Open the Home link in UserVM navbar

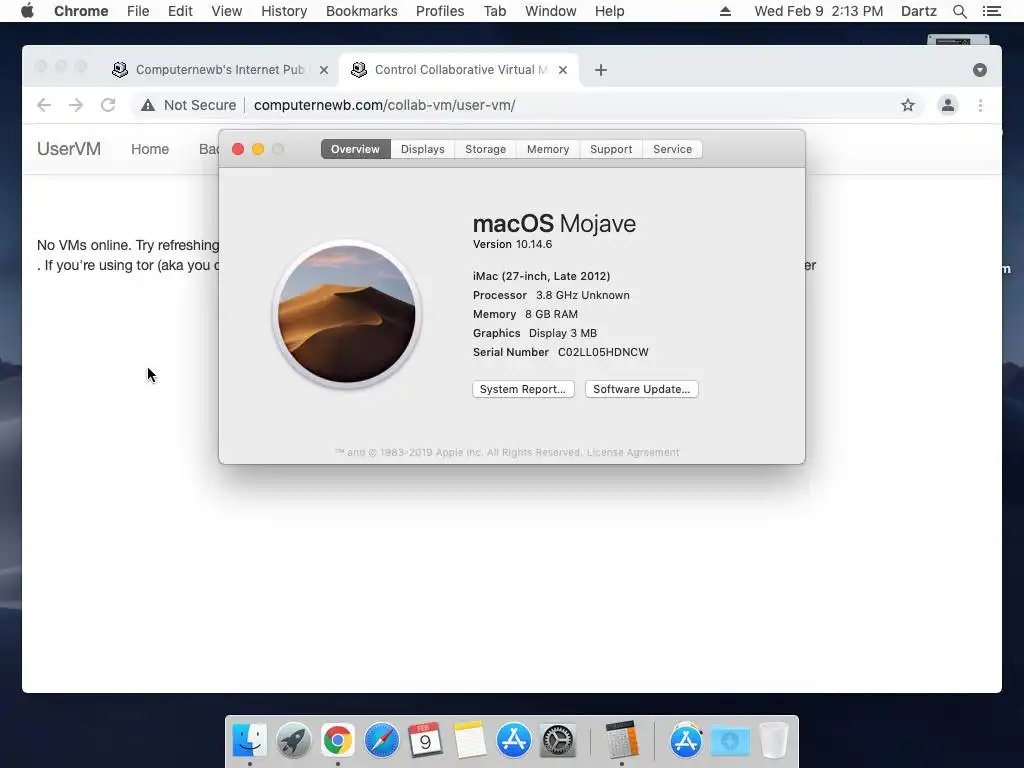tap(150, 149)
